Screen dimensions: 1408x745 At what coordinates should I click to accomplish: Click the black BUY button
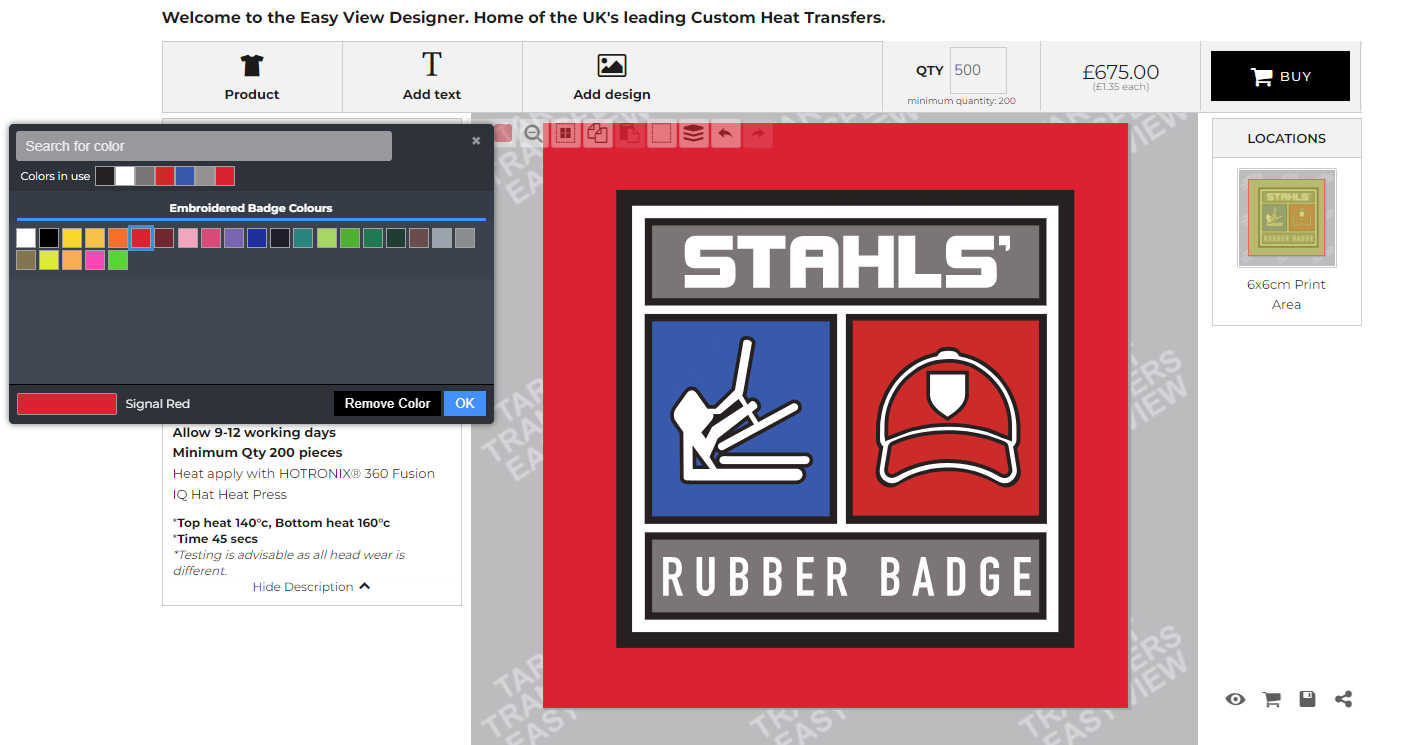tap(1280, 76)
